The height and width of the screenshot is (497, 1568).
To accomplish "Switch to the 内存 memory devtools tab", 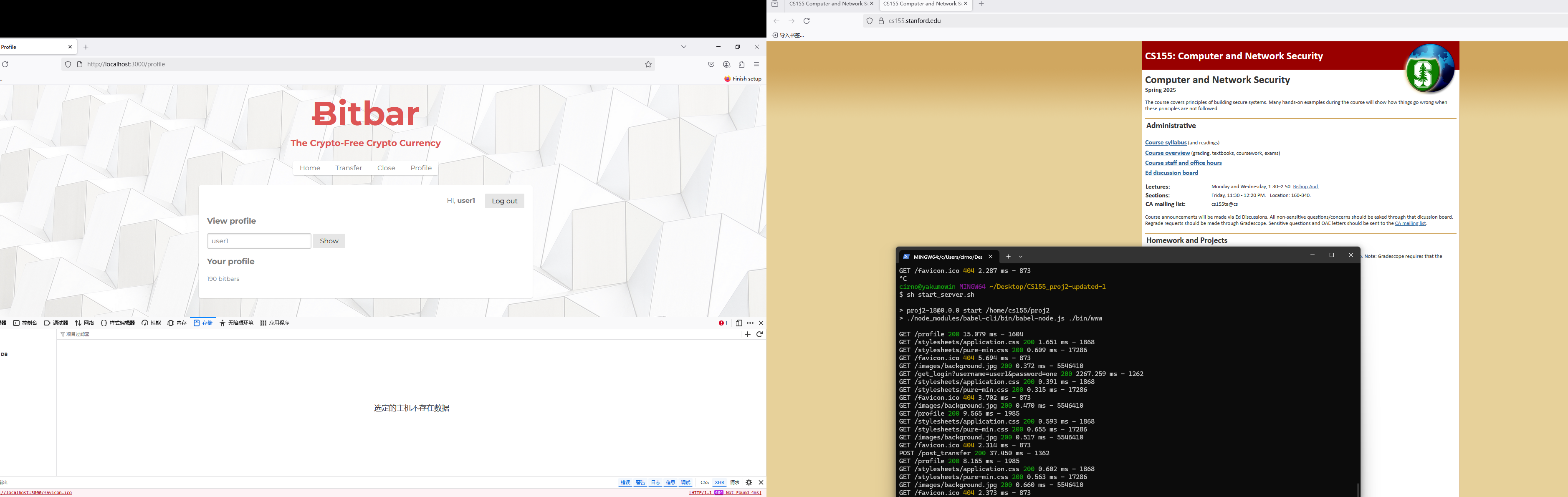I will tap(177, 323).
